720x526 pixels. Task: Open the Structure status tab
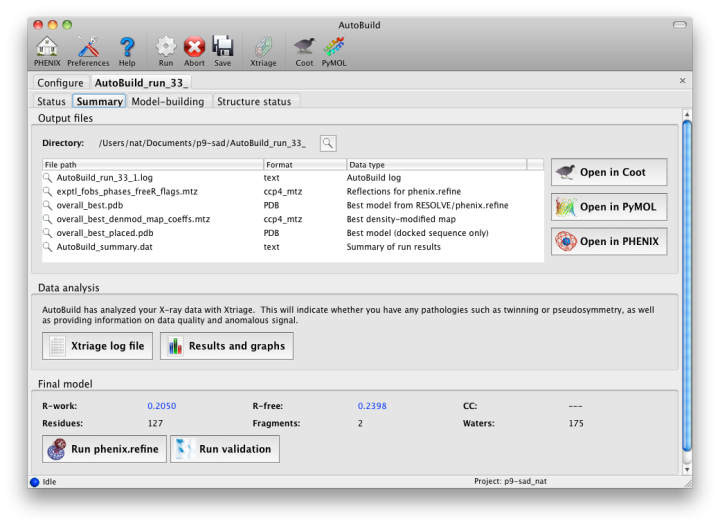(x=254, y=101)
